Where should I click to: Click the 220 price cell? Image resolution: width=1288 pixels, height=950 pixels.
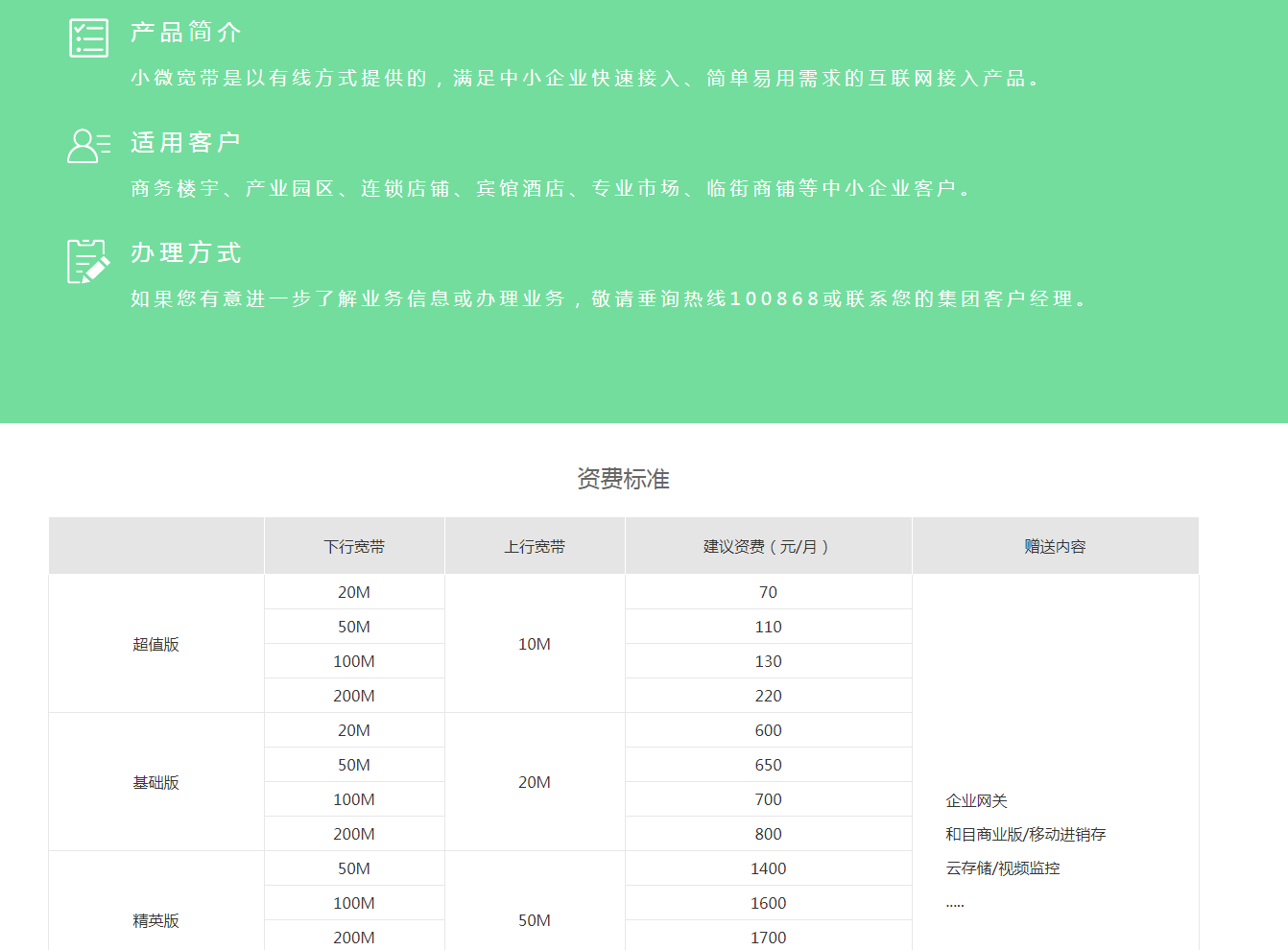pos(768,697)
